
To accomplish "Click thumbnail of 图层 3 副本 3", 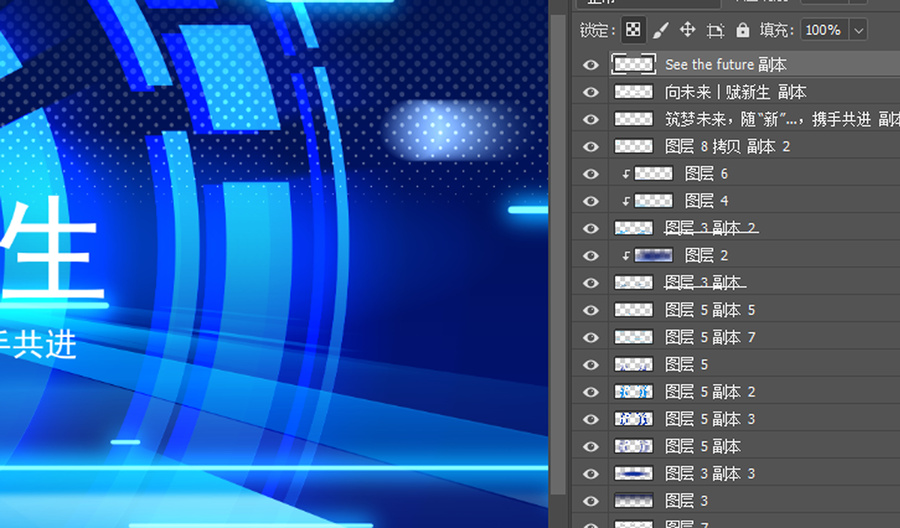I will pyautogui.click(x=634, y=473).
